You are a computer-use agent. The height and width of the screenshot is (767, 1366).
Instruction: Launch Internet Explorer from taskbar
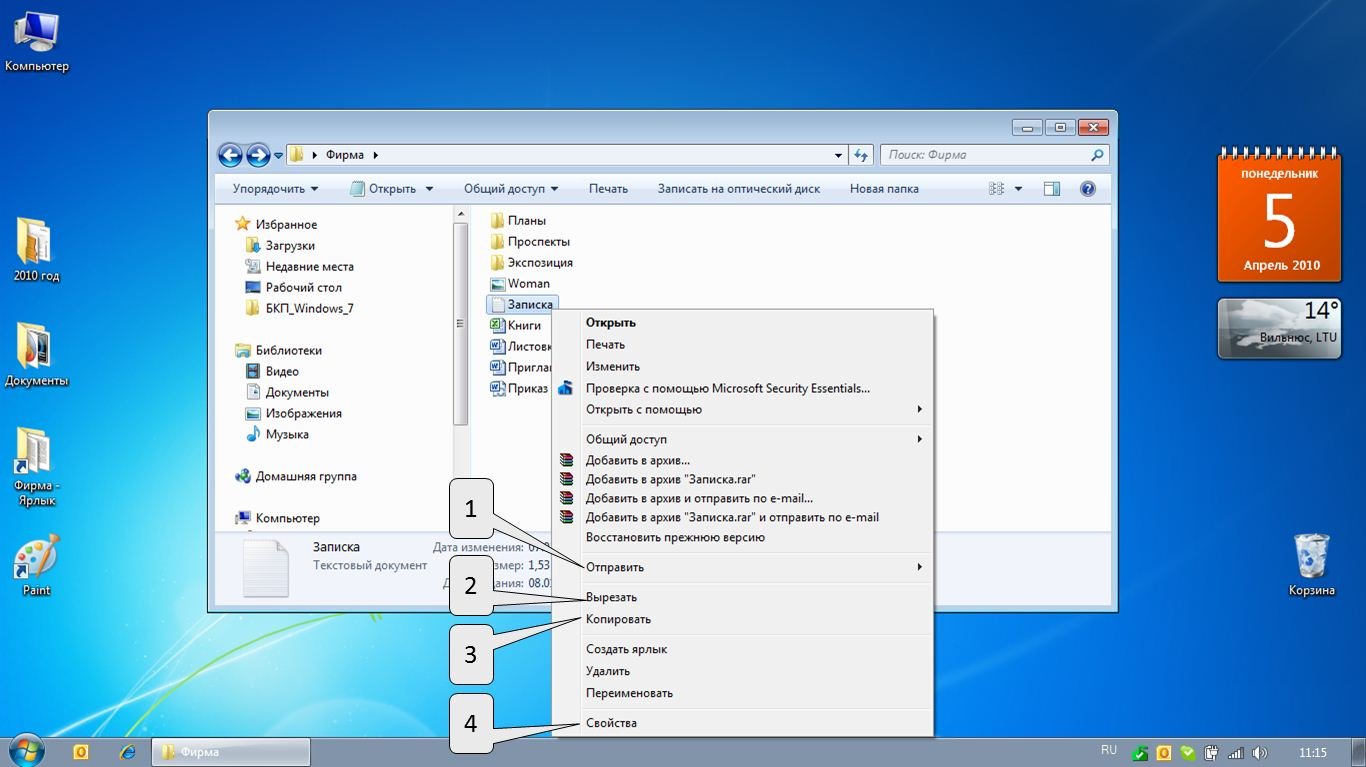pyautogui.click(x=127, y=752)
